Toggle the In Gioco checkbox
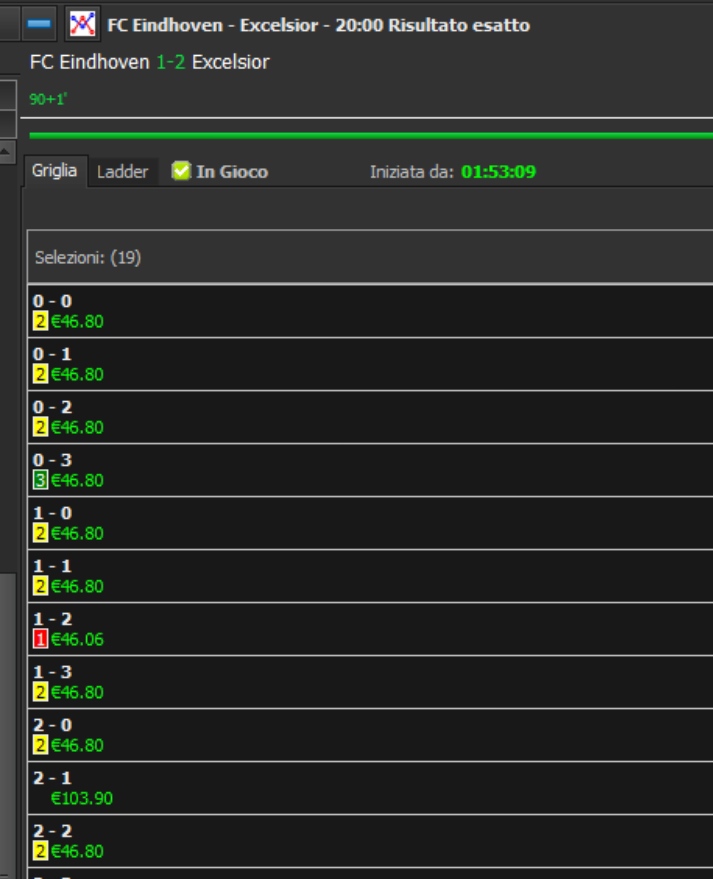 pos(181,171)
